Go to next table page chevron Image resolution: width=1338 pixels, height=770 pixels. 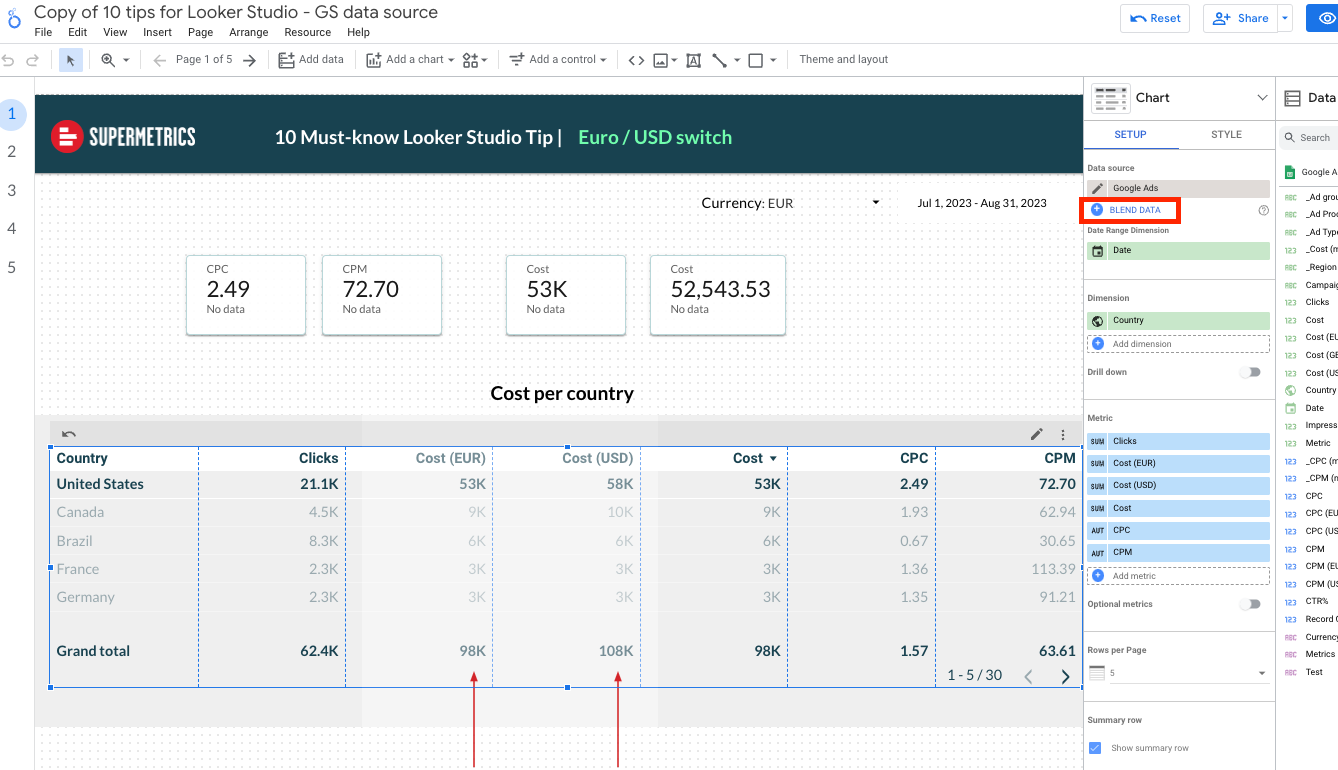[x=1065, y=677]
